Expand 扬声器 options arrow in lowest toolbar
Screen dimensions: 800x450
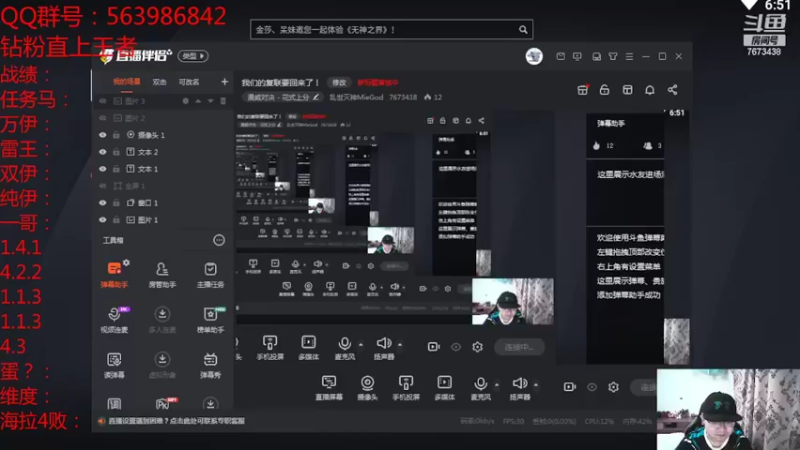[x=536, y=385]
